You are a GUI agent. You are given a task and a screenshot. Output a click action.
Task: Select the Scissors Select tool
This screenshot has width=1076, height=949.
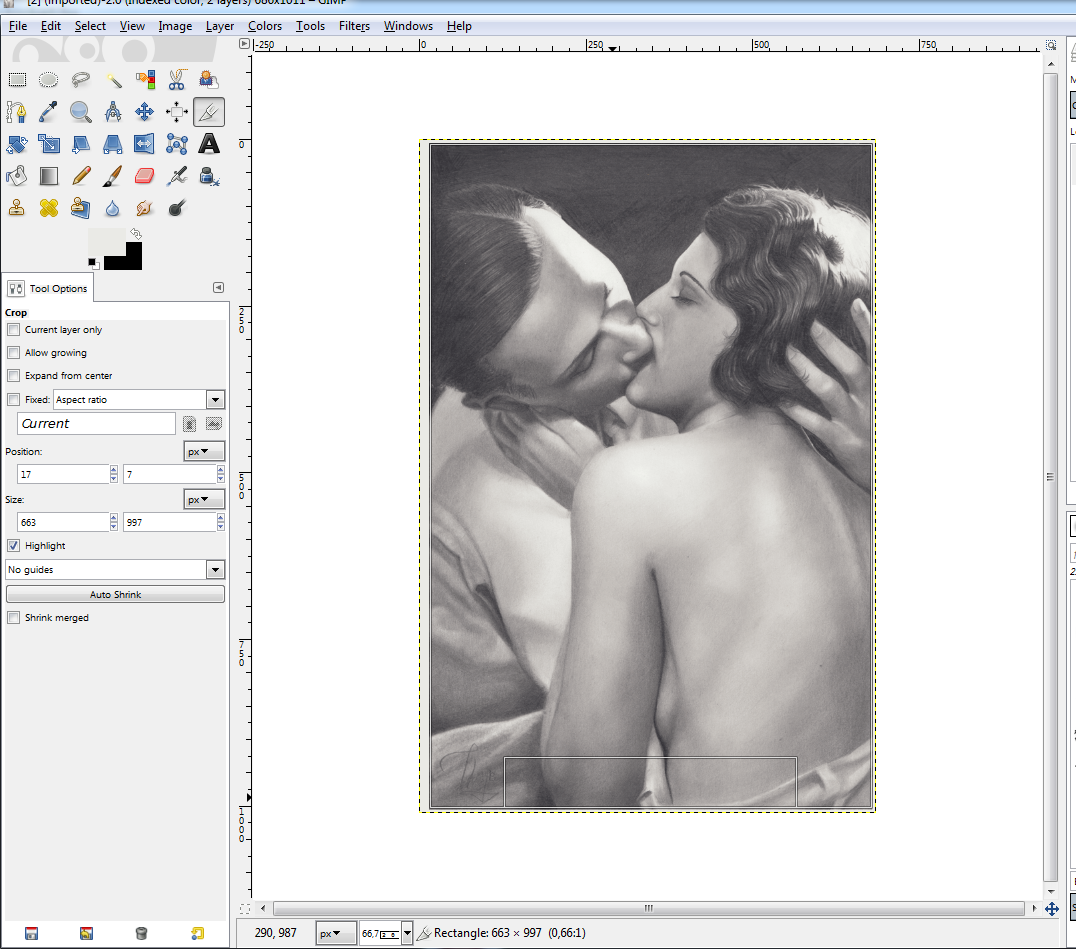177,80
